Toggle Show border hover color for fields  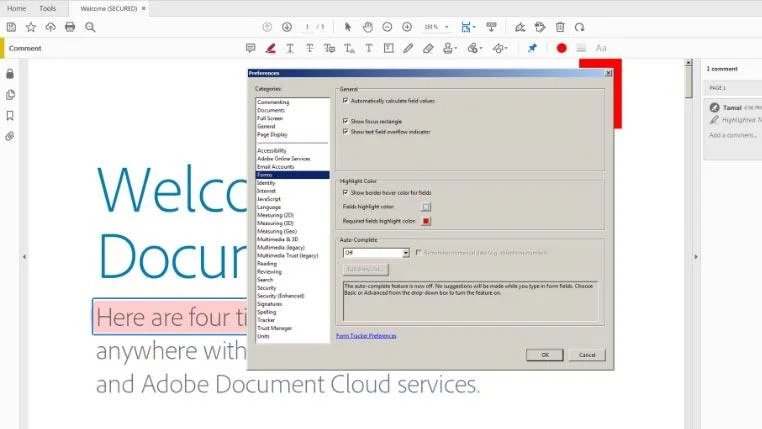click(345, 192)
